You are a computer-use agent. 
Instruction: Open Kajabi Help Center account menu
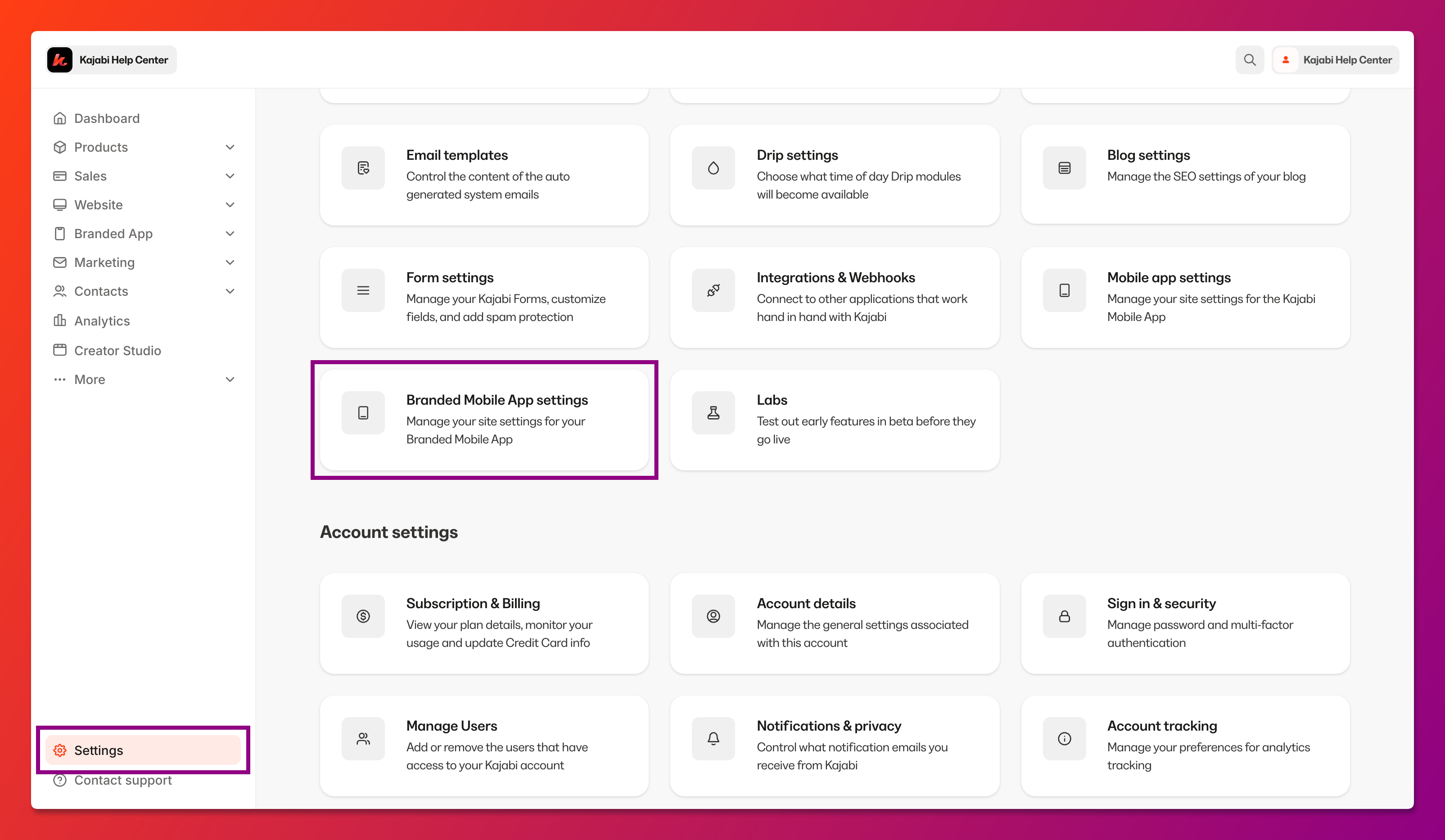pyautogui.click(x=1336, y=59)
